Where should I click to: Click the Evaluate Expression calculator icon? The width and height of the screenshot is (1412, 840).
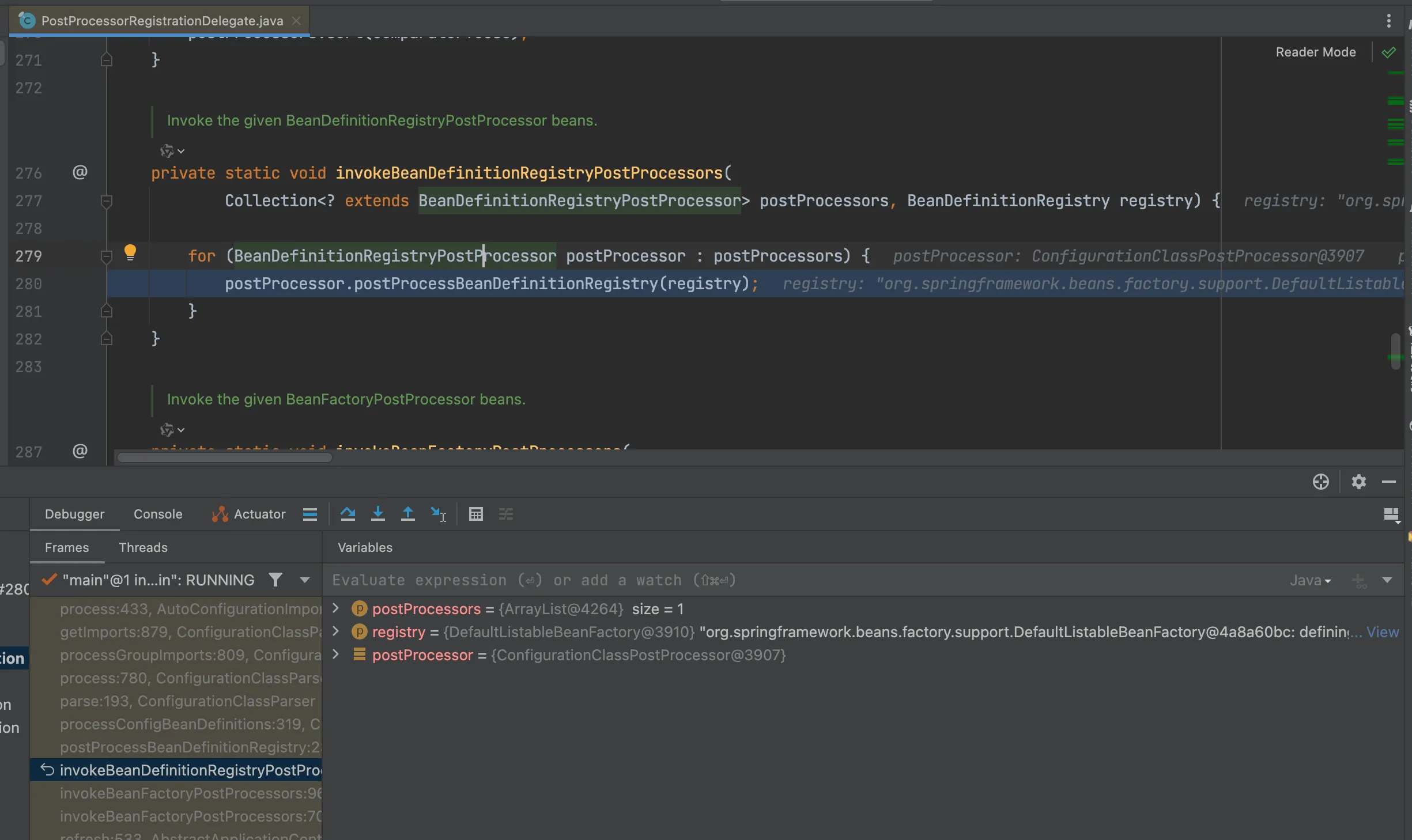coord(475,513)
